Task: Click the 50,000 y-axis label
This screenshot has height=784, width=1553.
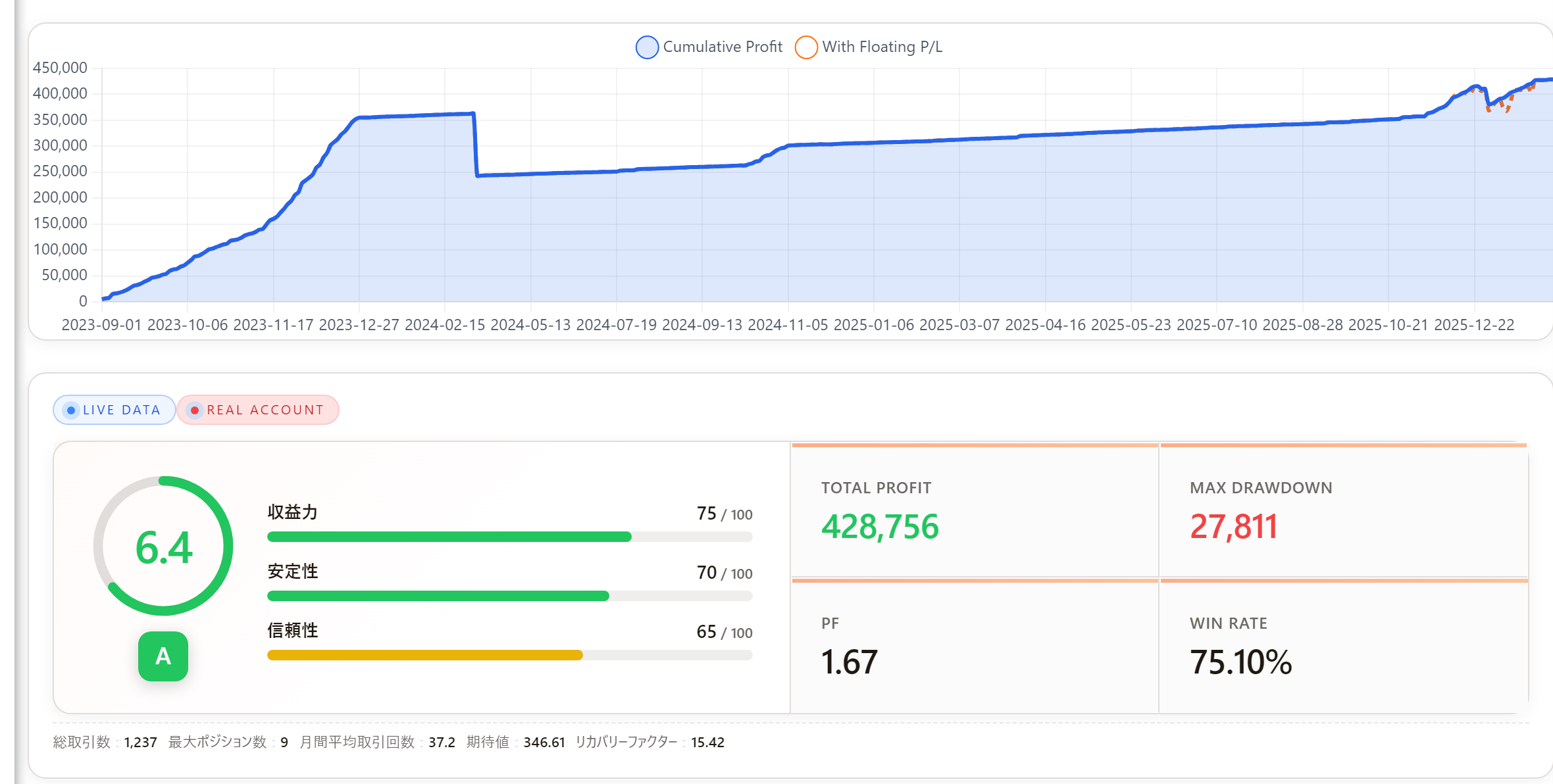Action: pos(64,275)
